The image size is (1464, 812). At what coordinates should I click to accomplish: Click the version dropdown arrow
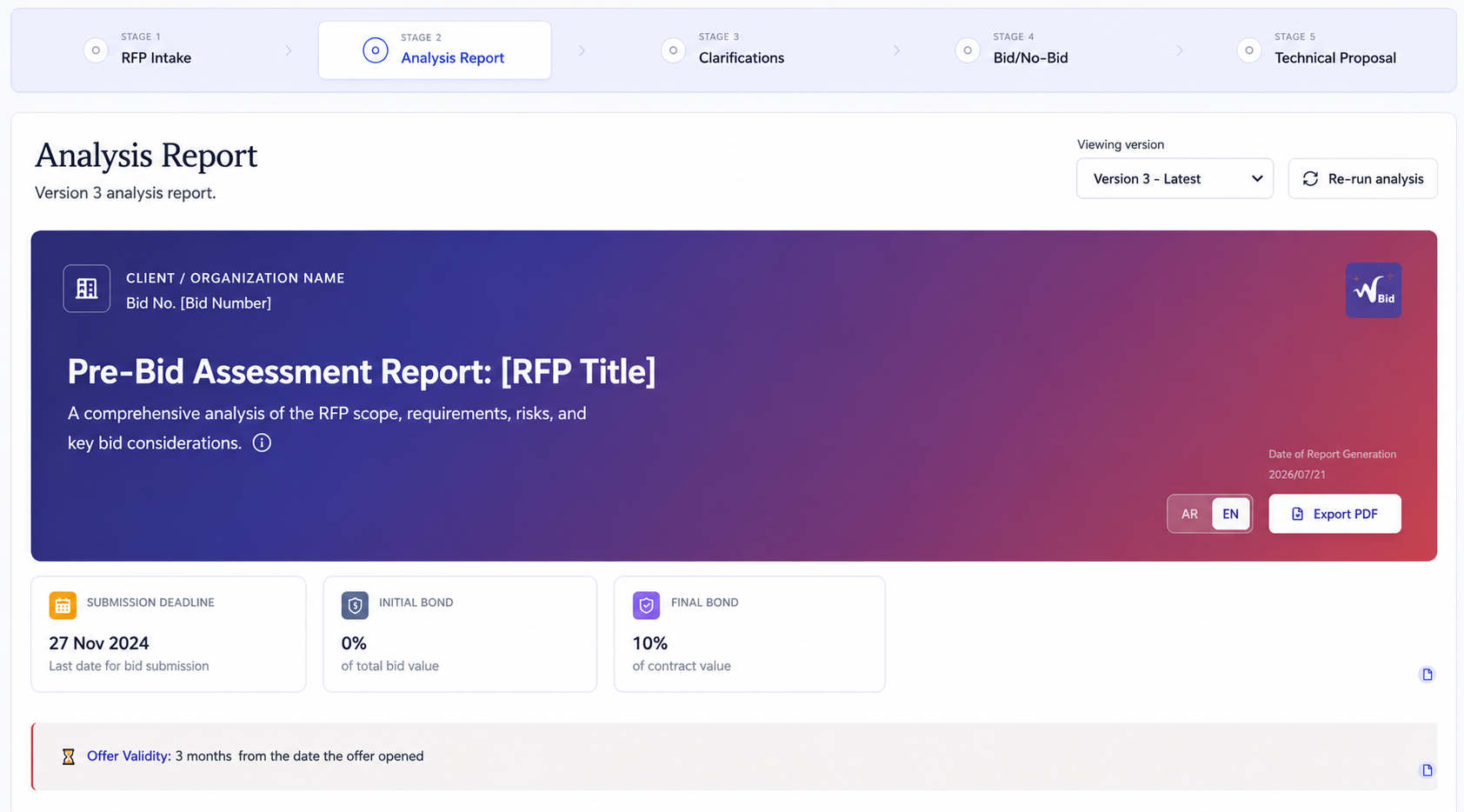1257,178
